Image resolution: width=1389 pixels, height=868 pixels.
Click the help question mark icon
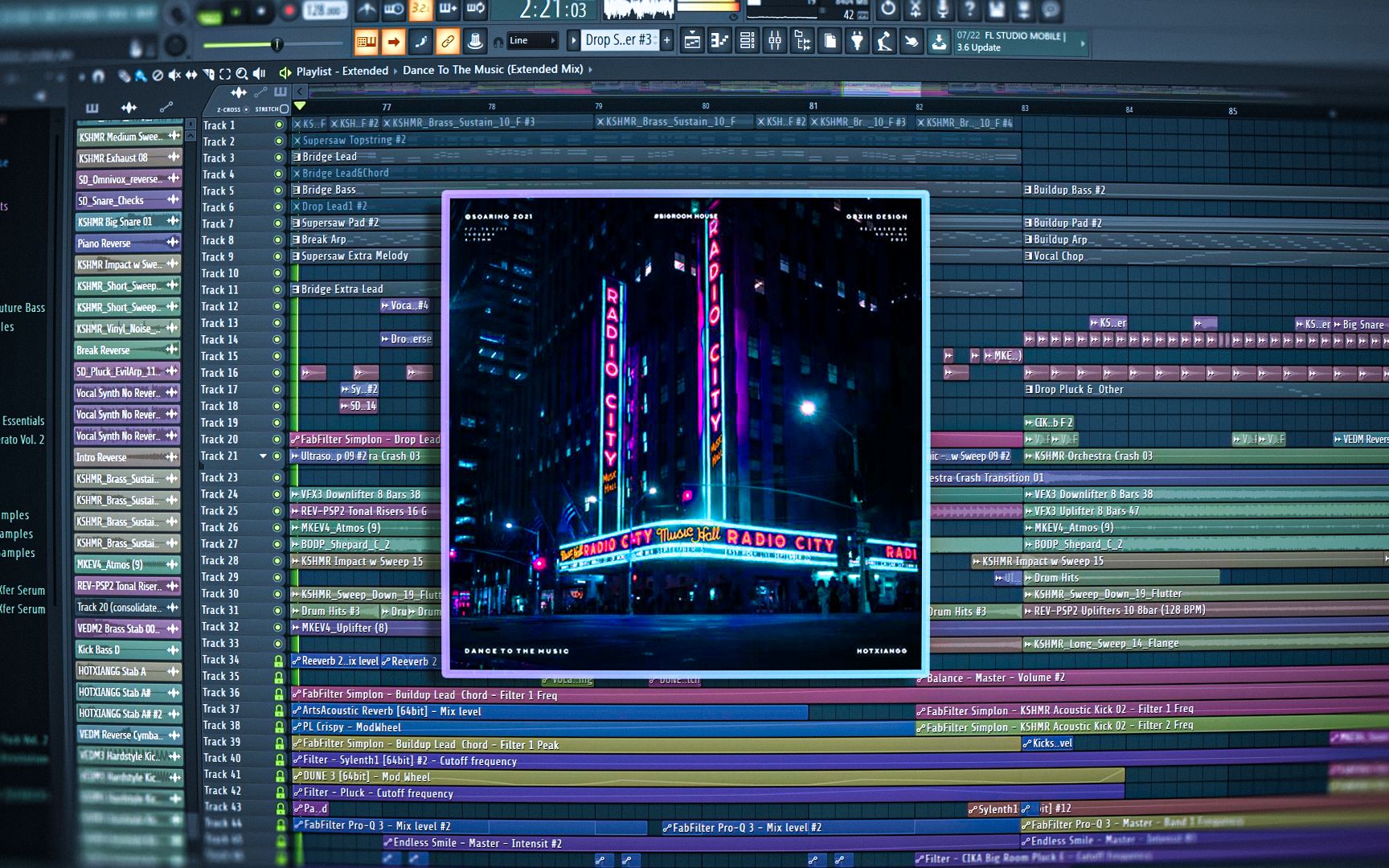tap(969, 9)
